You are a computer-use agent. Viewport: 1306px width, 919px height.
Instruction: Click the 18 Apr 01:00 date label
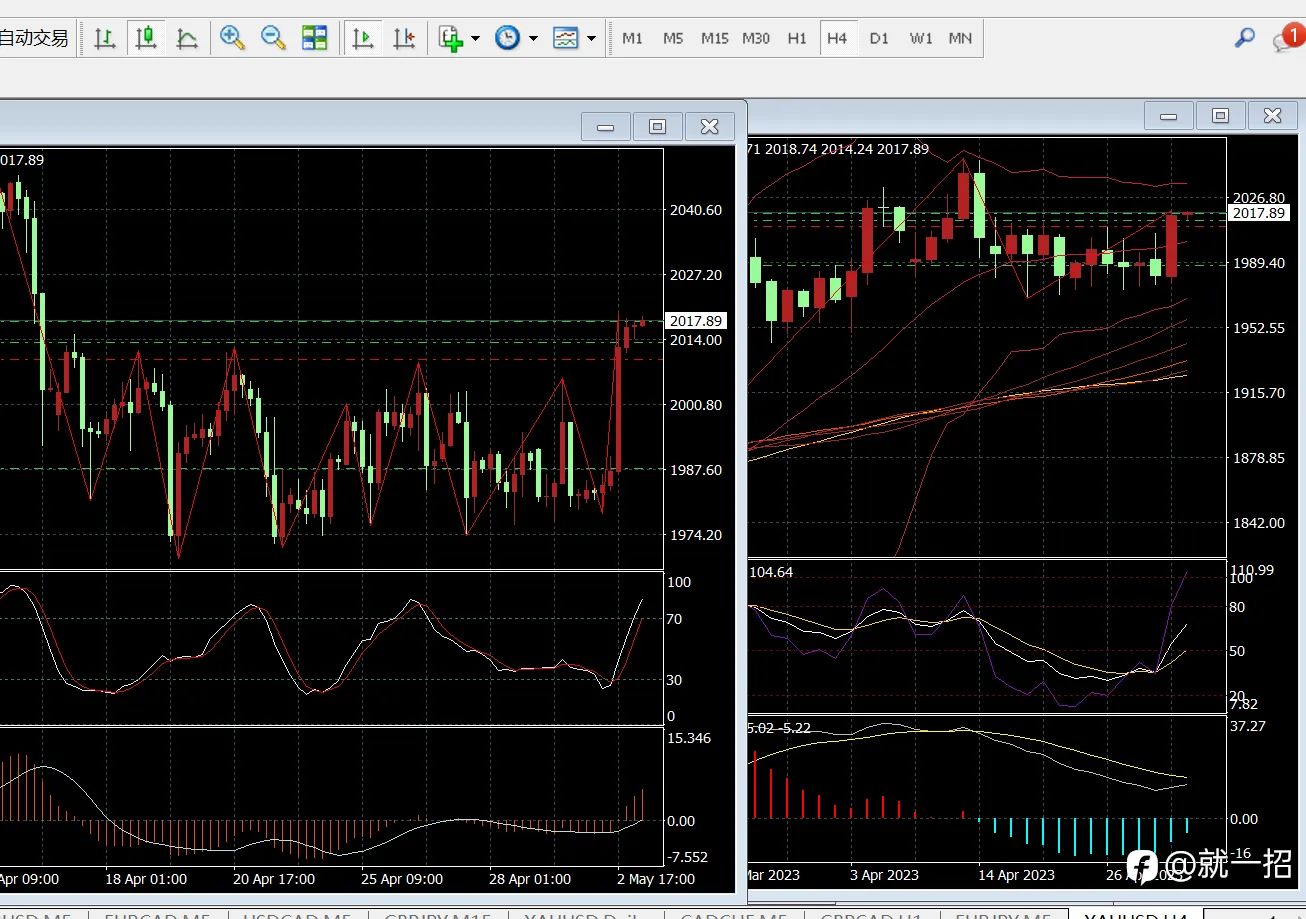click(146, 879)
